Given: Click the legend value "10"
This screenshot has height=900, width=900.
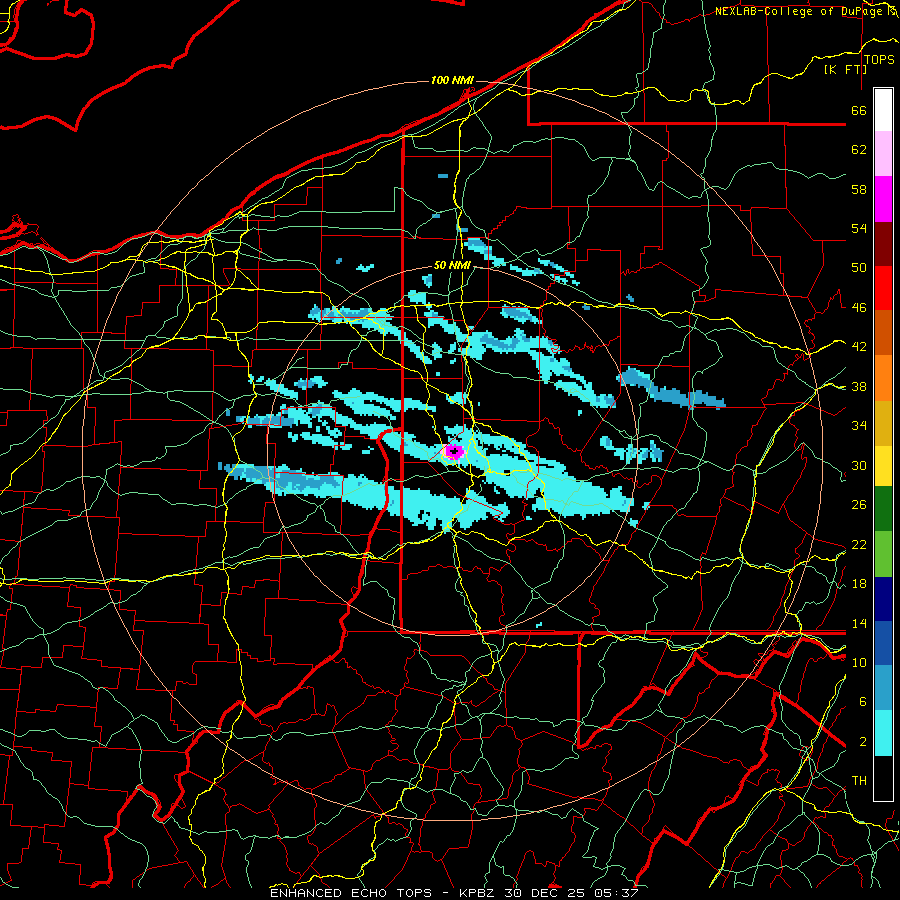Looking at the screenshot, I should point(859,662).
